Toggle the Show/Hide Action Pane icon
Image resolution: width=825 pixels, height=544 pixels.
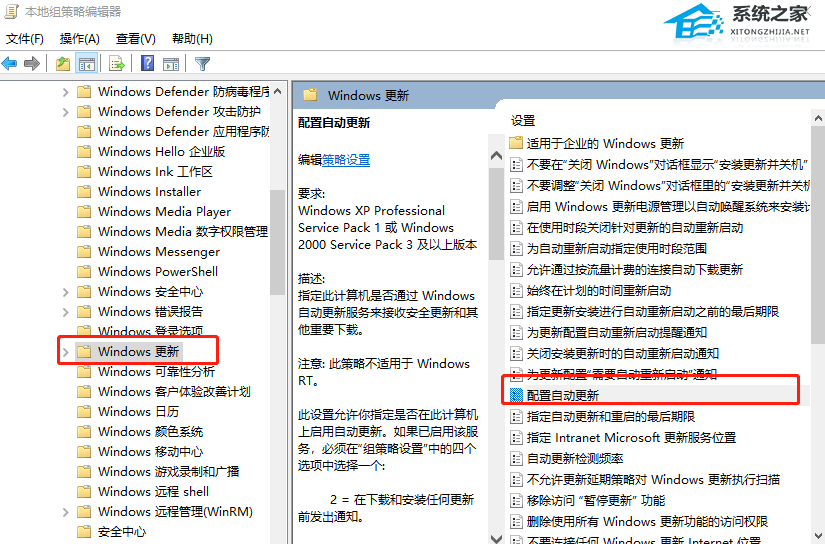(x=171, y=64)
